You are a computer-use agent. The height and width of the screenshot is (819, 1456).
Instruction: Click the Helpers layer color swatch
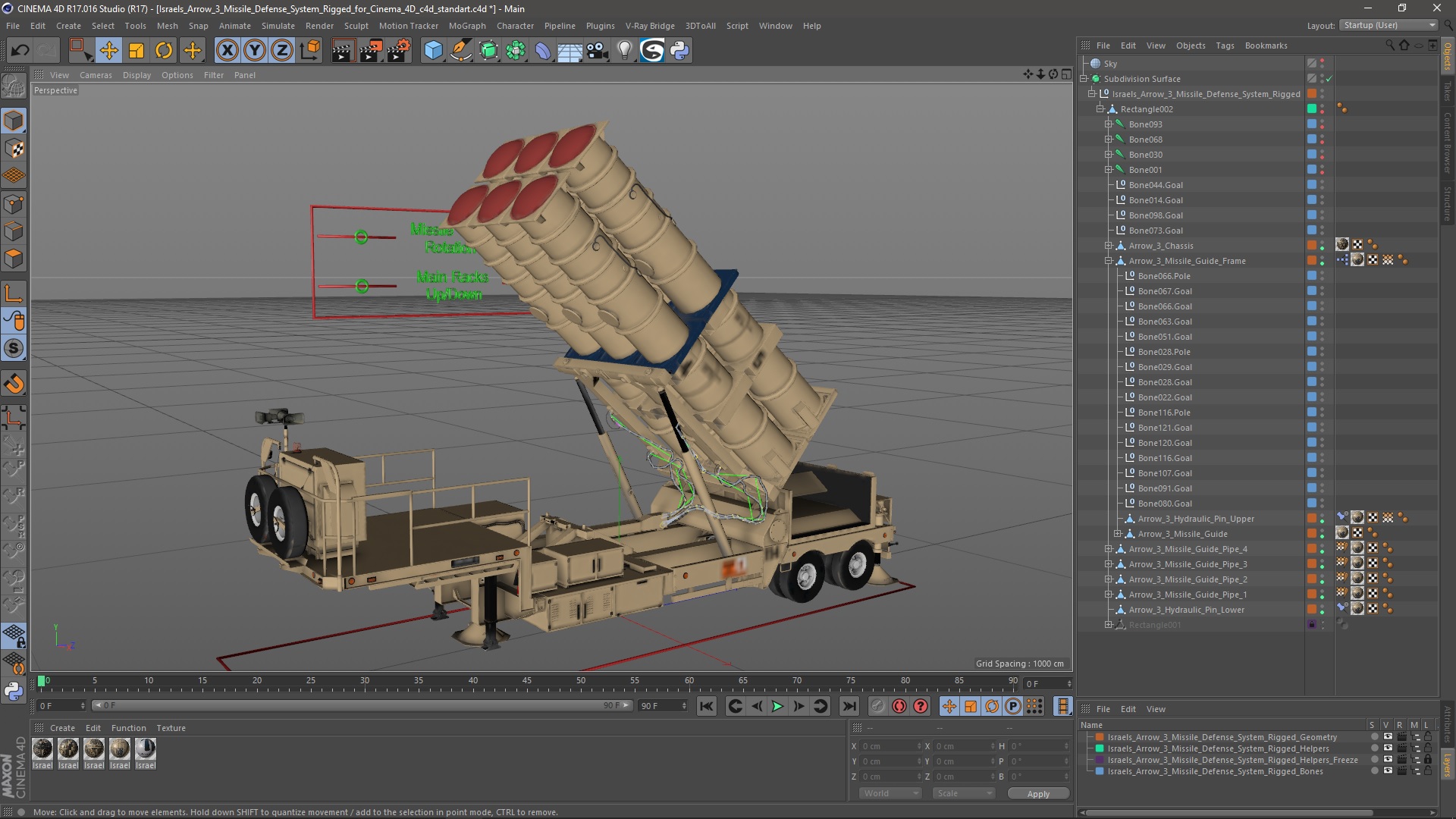click(x=1100, y=748)
